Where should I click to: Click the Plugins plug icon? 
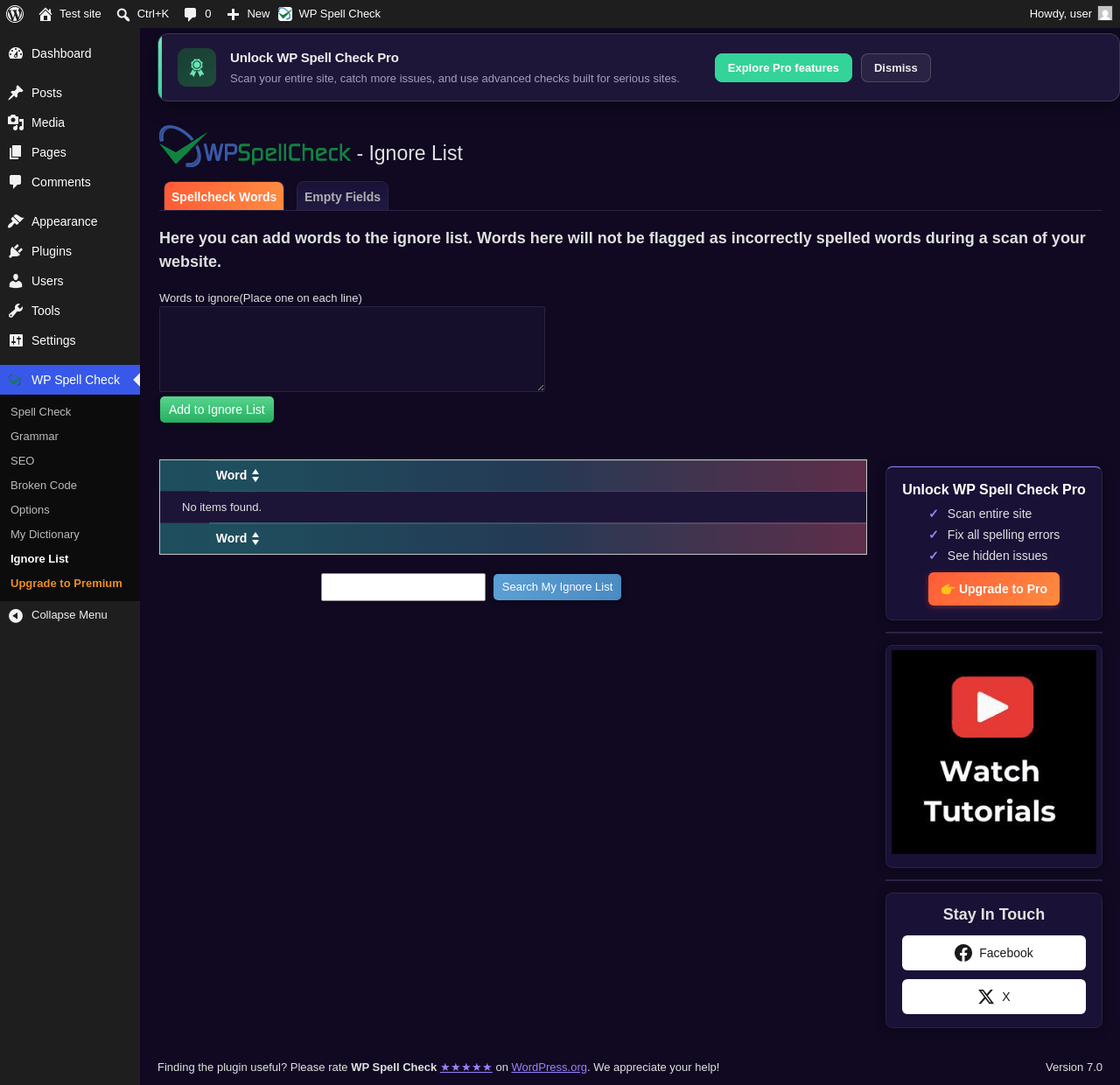pos(16,251)
